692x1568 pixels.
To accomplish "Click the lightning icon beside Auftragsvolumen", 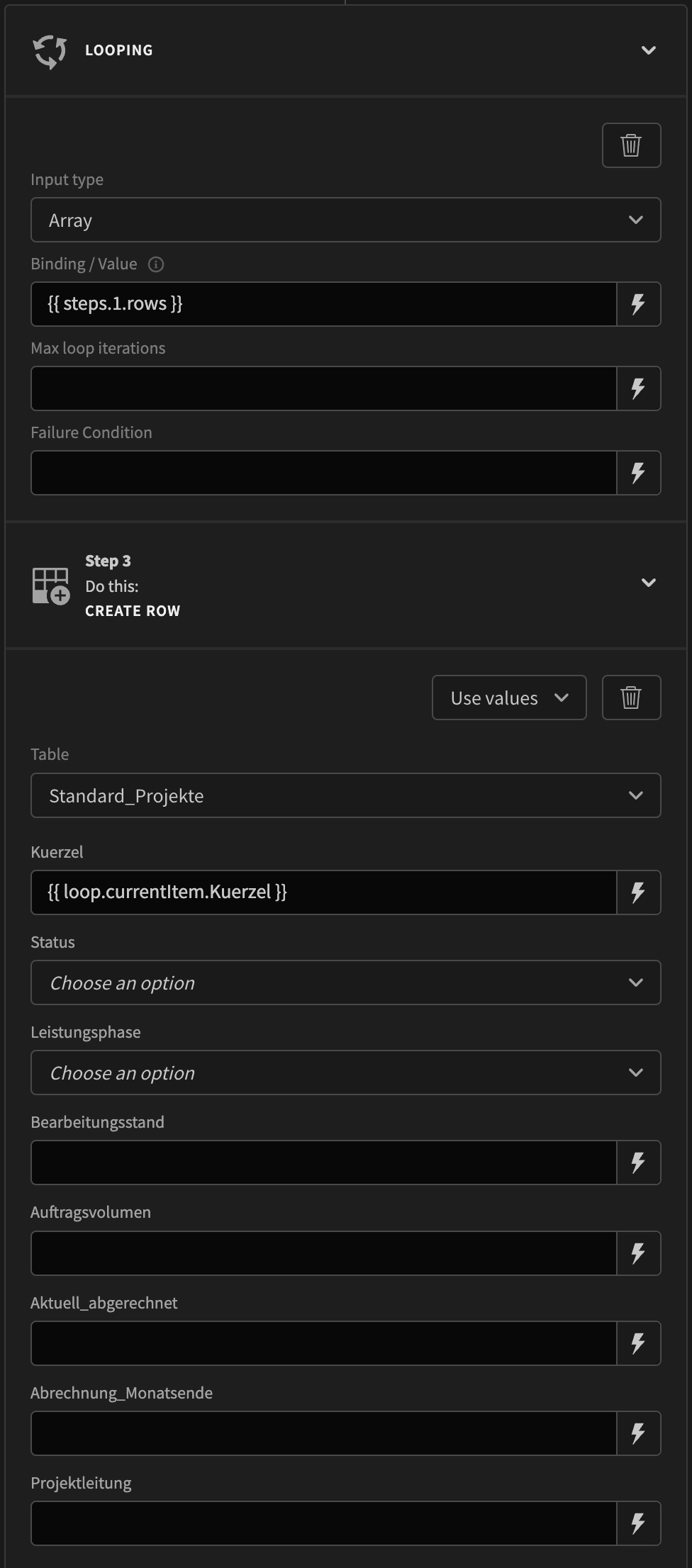I will coord(637,1253).
